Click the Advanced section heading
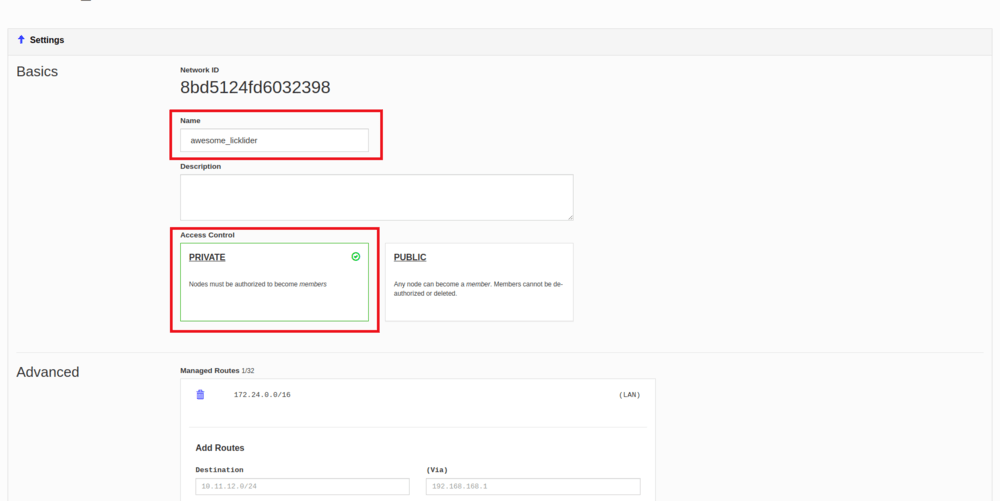The image size is (1000, 501). pyautogui.click(x=47, y=372)
